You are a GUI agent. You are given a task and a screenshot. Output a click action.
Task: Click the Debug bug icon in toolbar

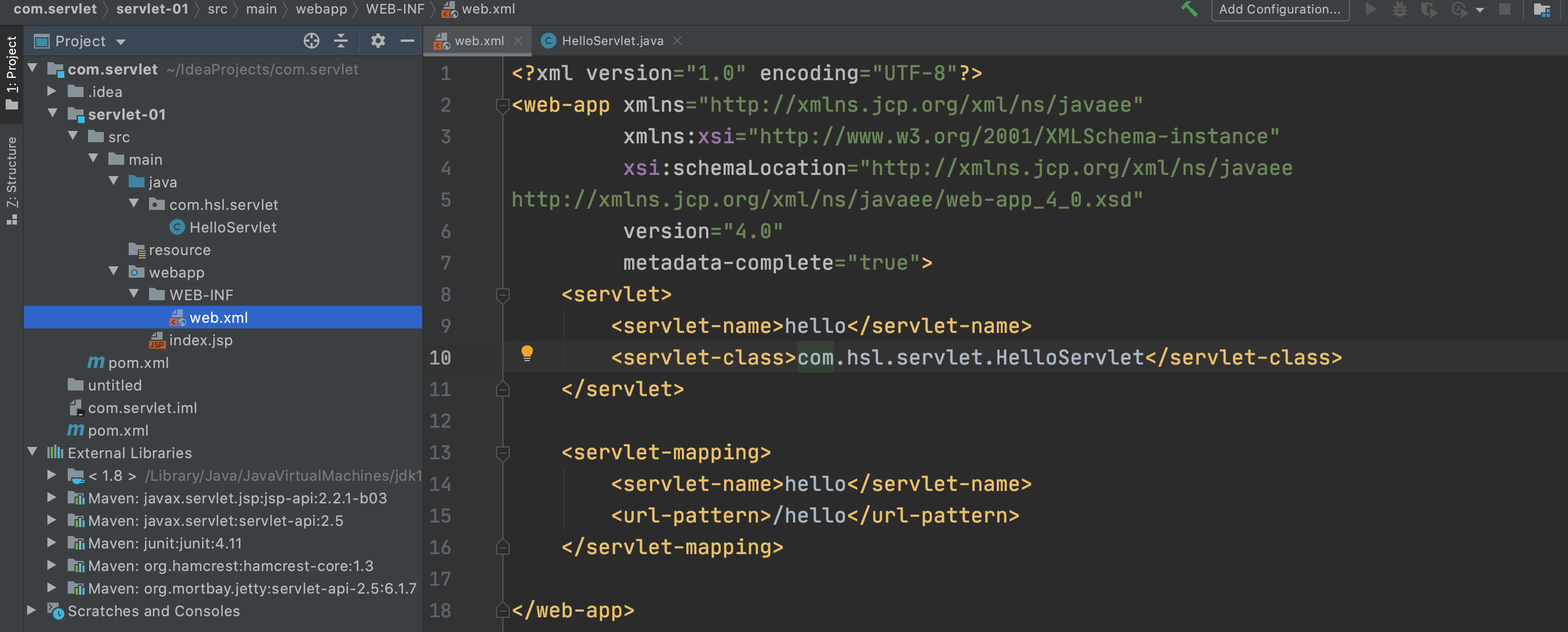(x=1399, y=9)
